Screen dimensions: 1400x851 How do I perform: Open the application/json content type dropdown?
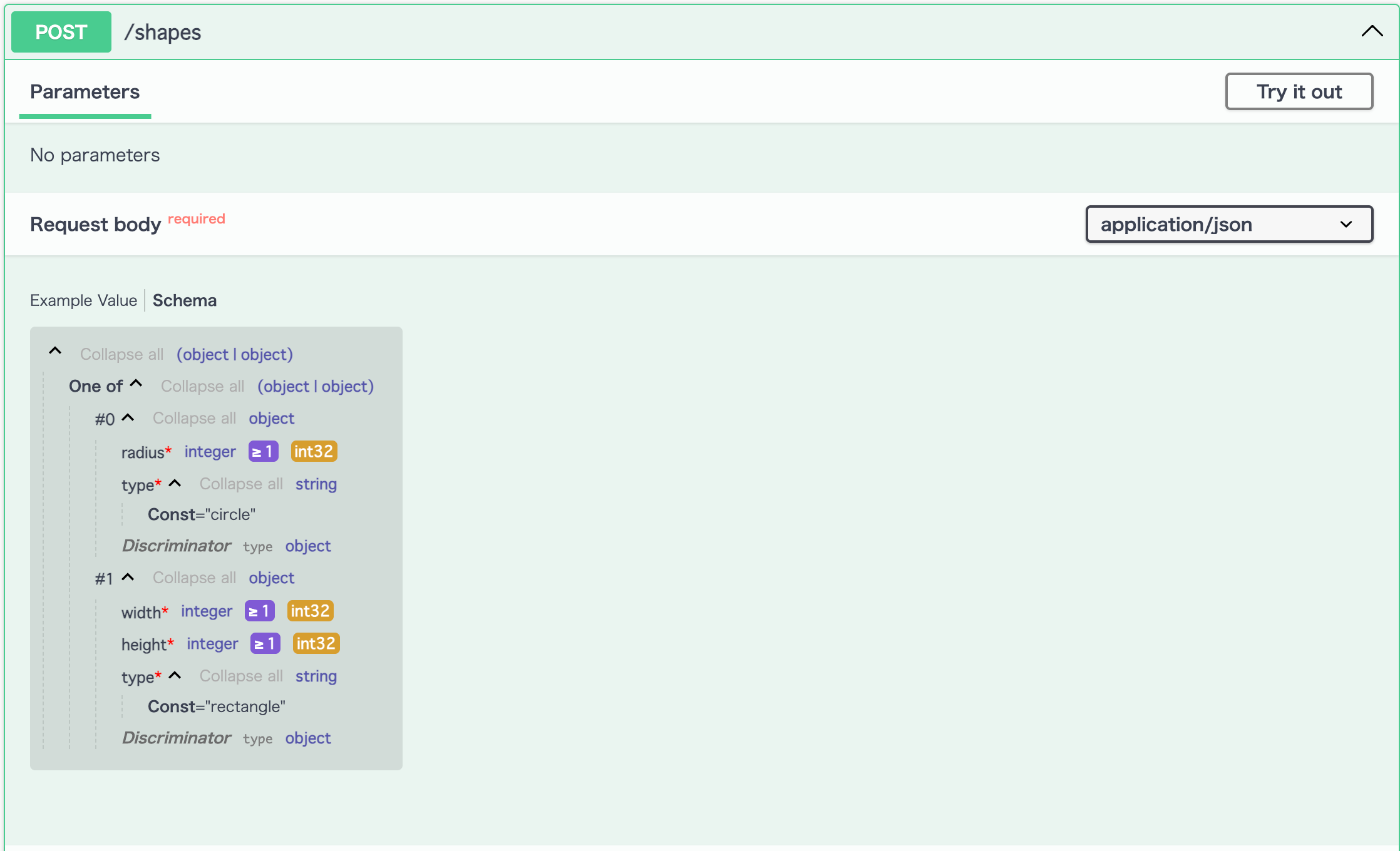tap(1229, 224)
